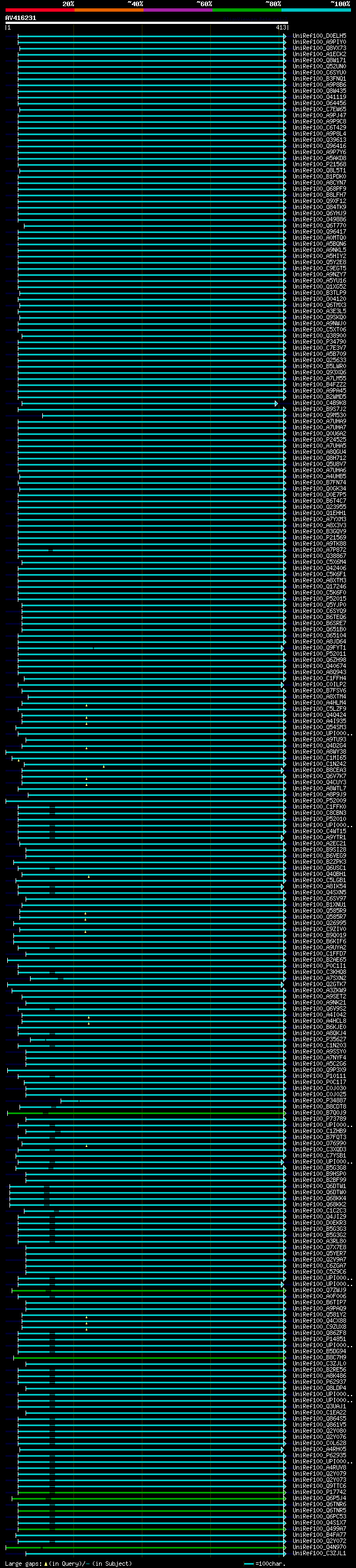Select the UniRef100_C5LGB1 label
Screen dimensions: 356x1568
[x=319, y=881]
